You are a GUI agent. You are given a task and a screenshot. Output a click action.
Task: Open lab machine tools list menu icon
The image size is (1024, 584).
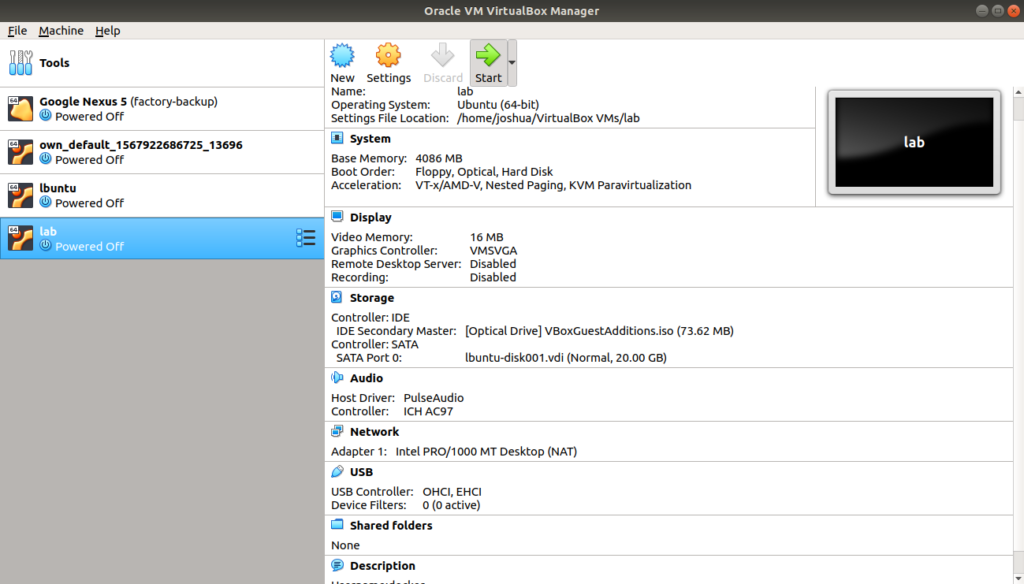click(x=306, y=238)
